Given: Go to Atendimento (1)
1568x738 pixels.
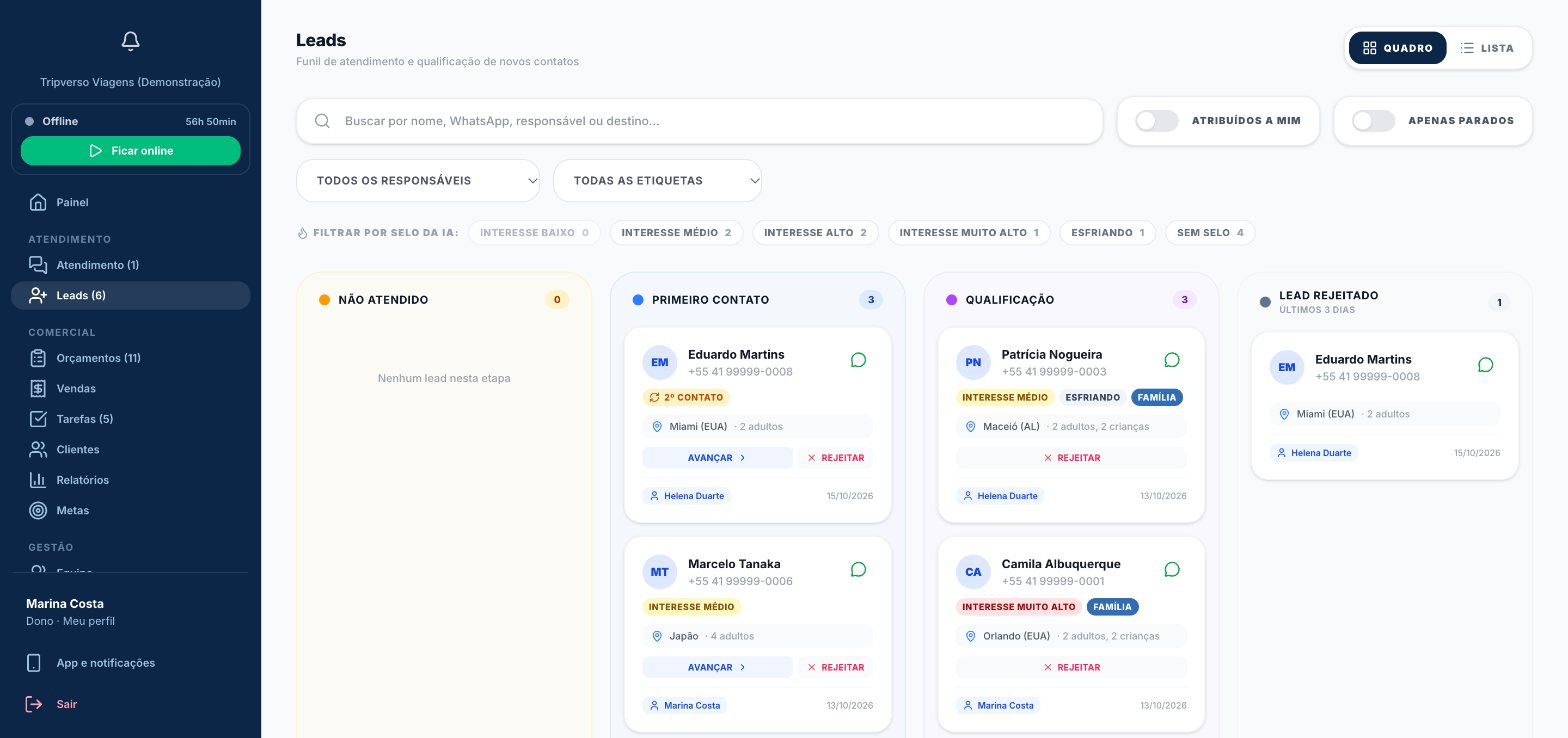Looking at the screenshot, I should point(130,265).
